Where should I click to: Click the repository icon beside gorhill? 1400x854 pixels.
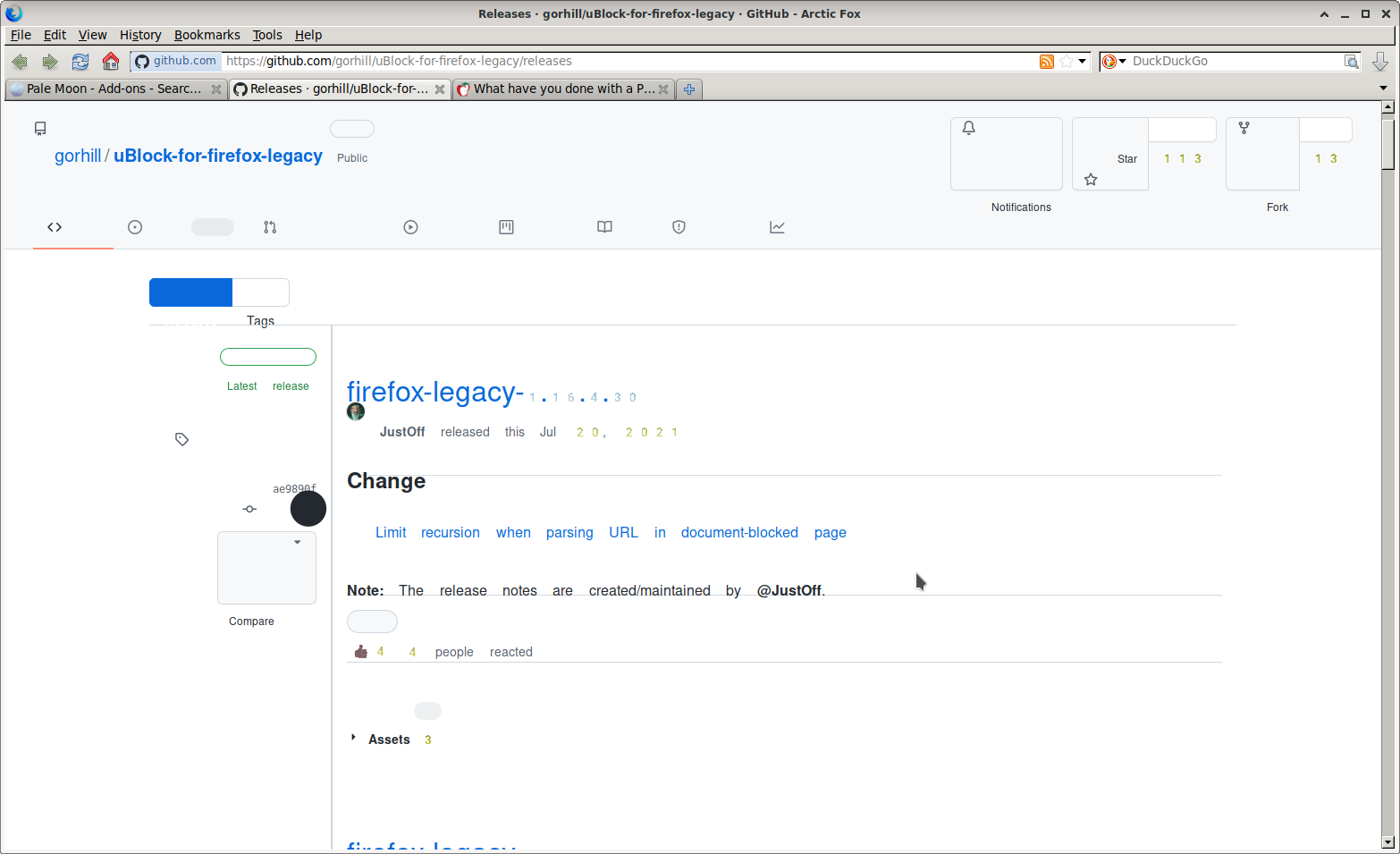pyautogui.click(x=40, y=129)
